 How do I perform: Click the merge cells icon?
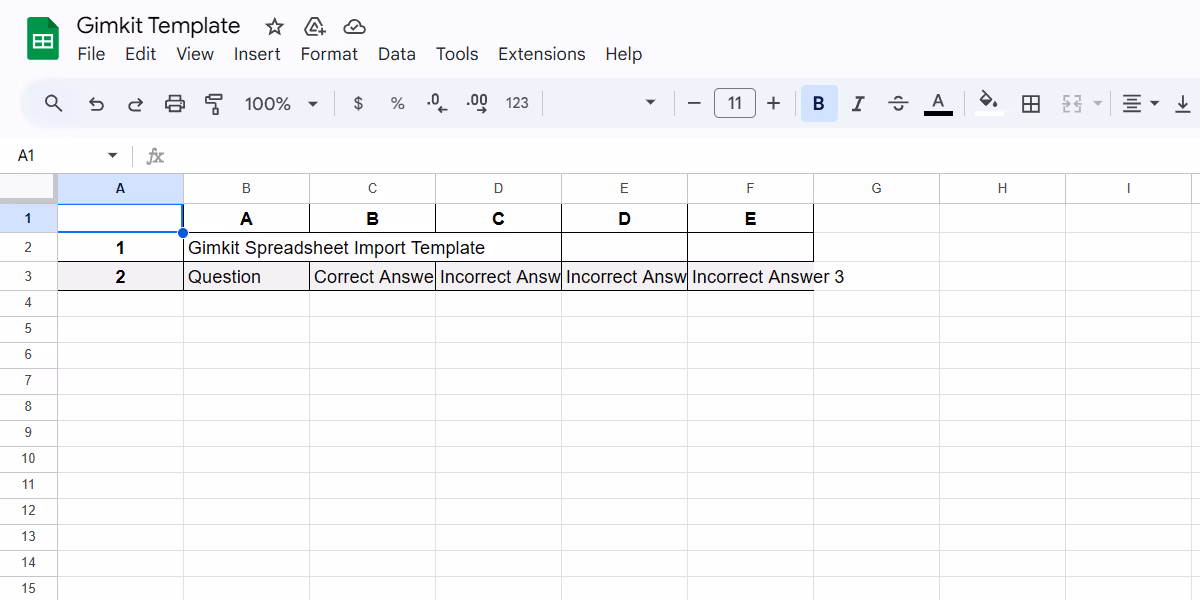pos(1072,103)
